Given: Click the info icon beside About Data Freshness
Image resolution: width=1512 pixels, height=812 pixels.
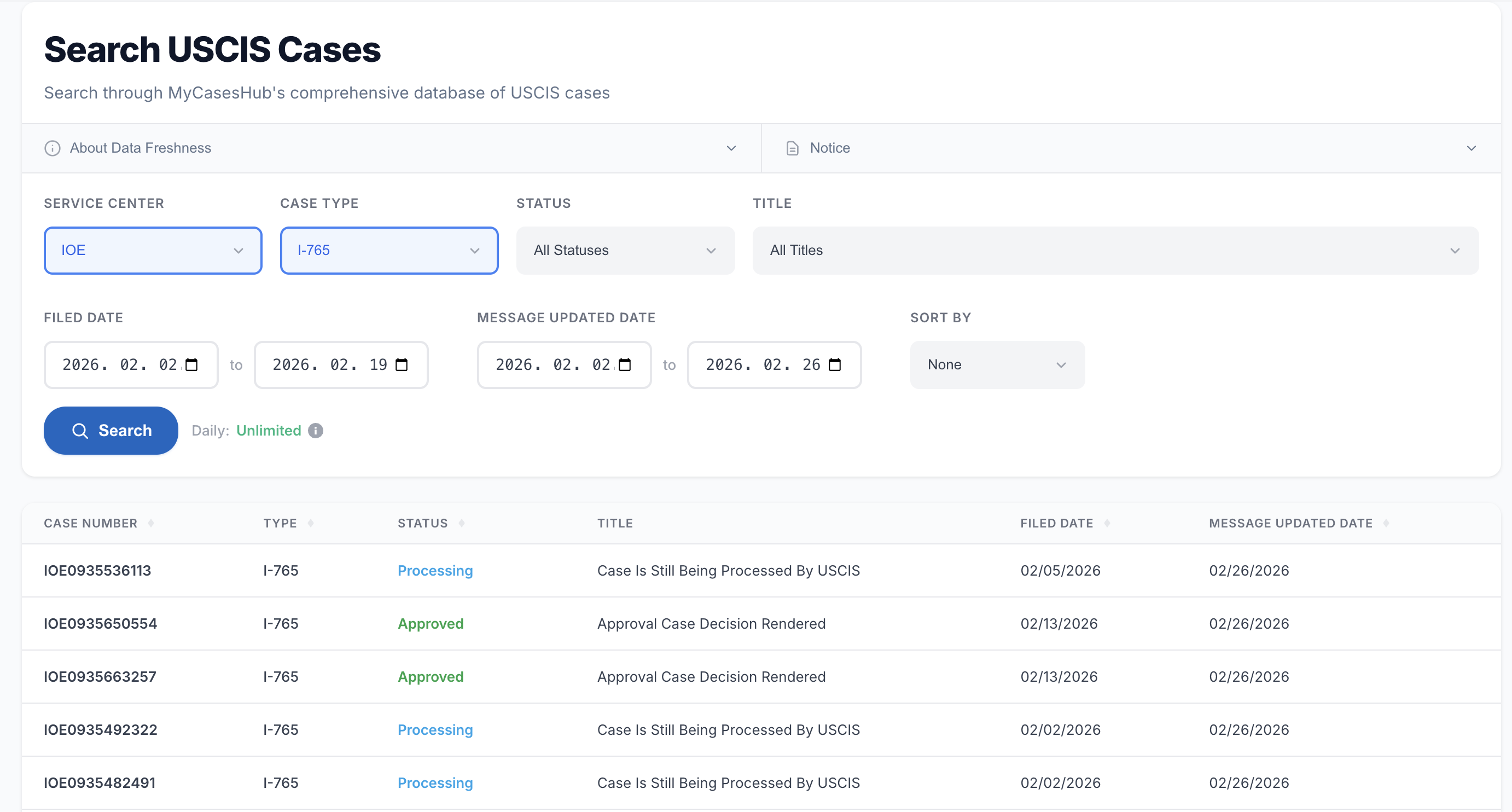Looking at the screenshot, I should [x=52, y=148].
